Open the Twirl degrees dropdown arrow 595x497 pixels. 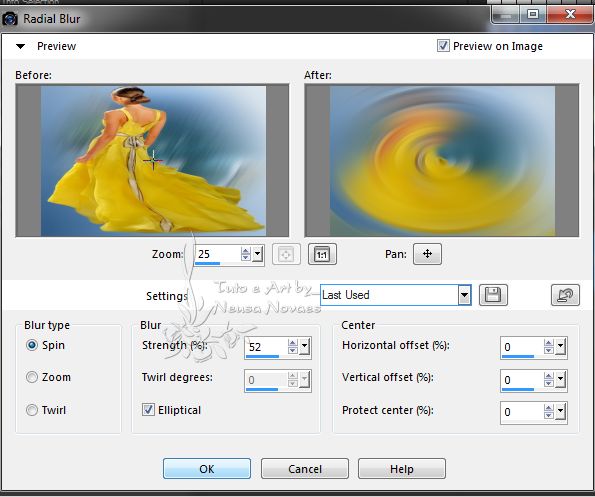pyautogui.click(x=305, y=379)
